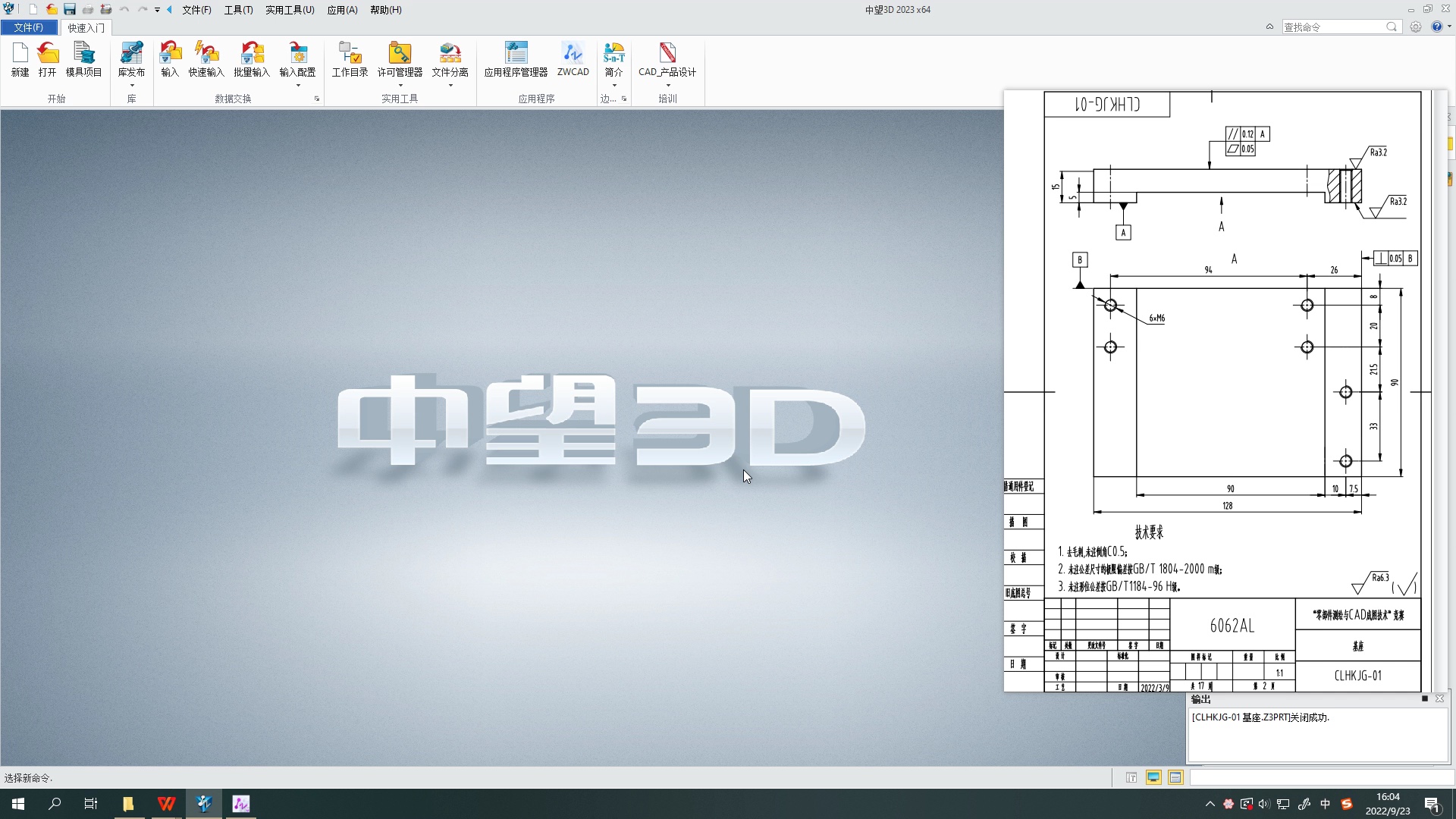Click the Undo arrow in quick access
1456x819 pixels.
pos(124,10)
